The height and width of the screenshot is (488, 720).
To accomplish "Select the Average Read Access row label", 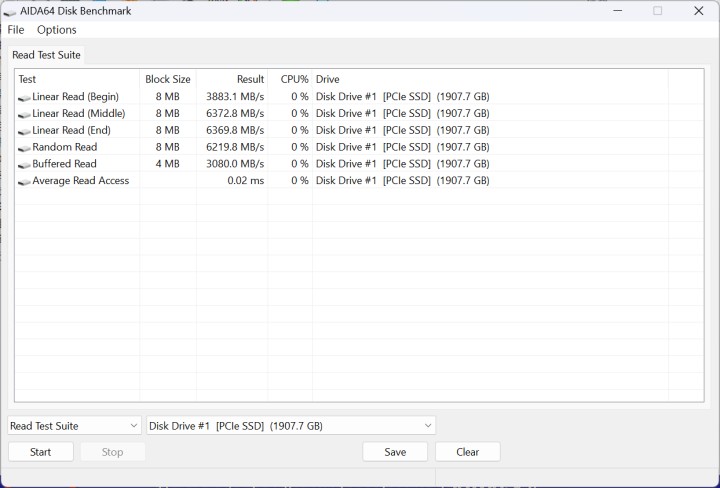I will click(x=80, y=181).
